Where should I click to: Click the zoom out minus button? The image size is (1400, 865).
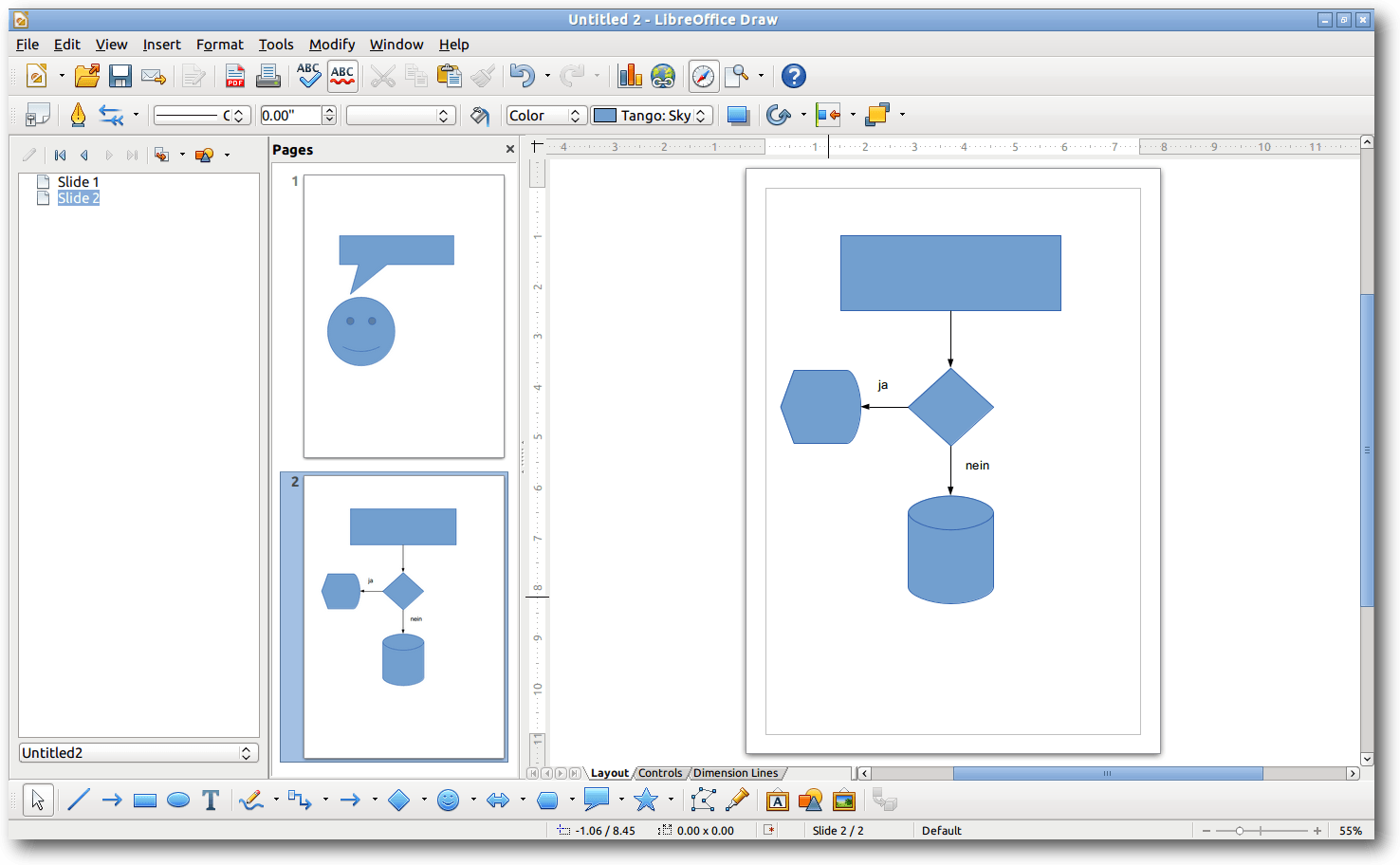coord(1207,830)
